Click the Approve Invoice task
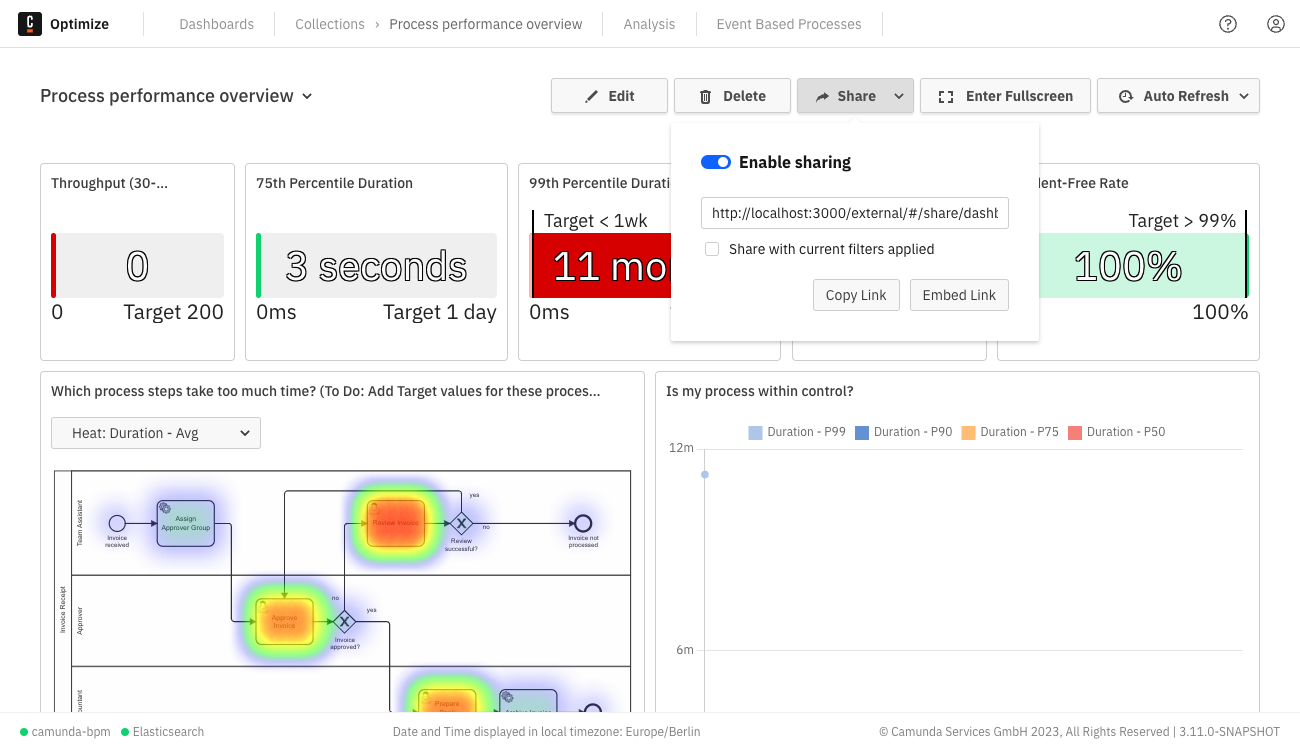1300x750 pixels. pos(284,622)
